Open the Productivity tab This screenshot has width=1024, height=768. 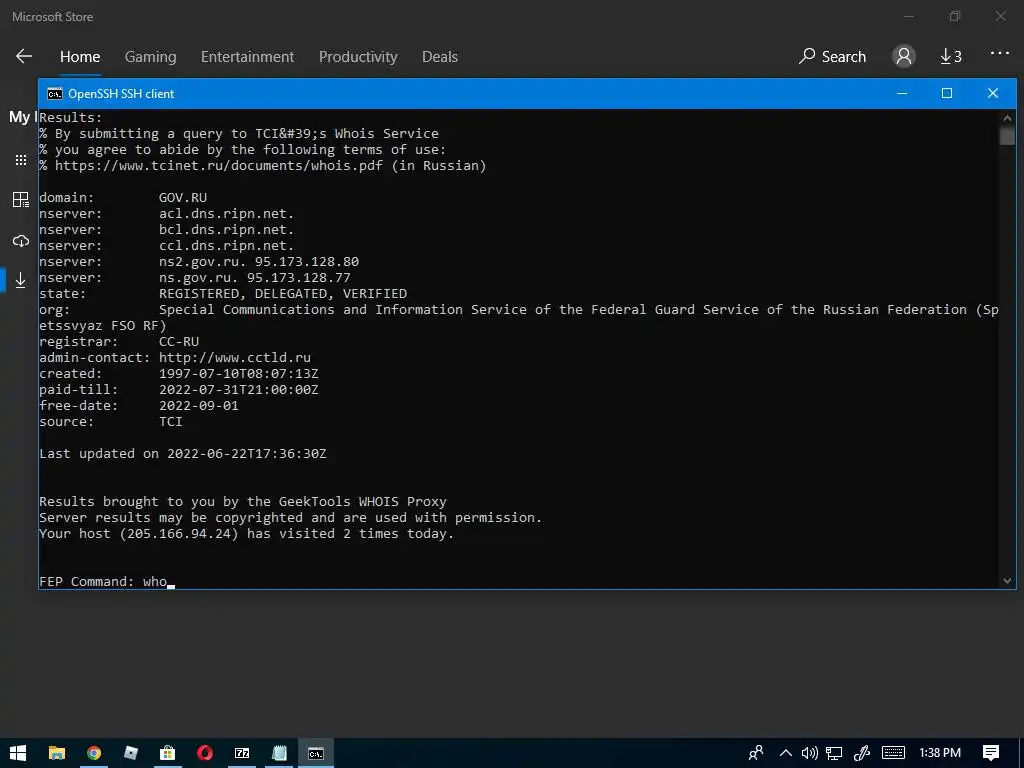[358, 57]
